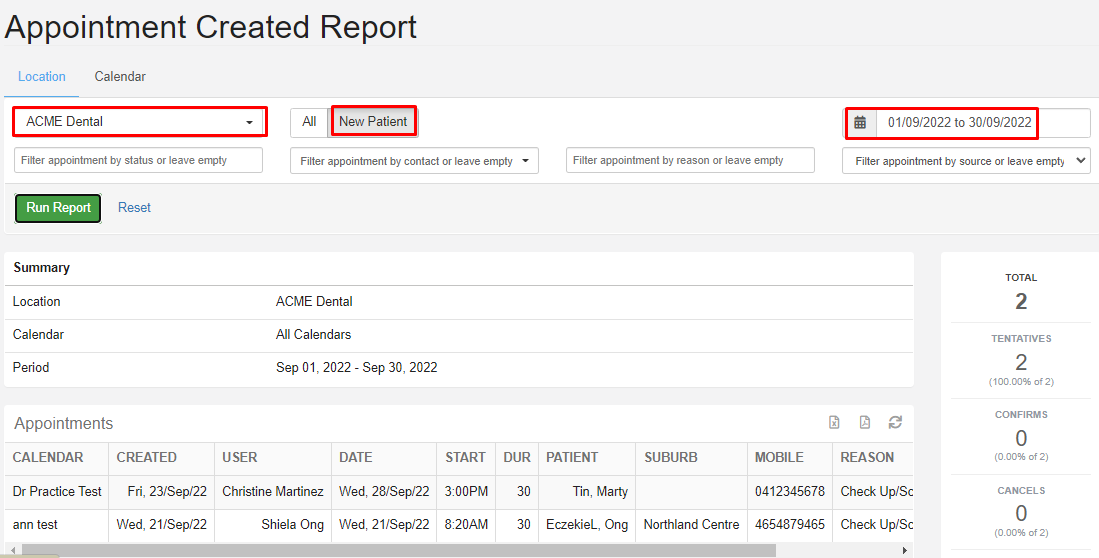Refresh the Appointments table
Viewport: 1099px width, 558px height.
pyautogui.click(x=895, y=422)
